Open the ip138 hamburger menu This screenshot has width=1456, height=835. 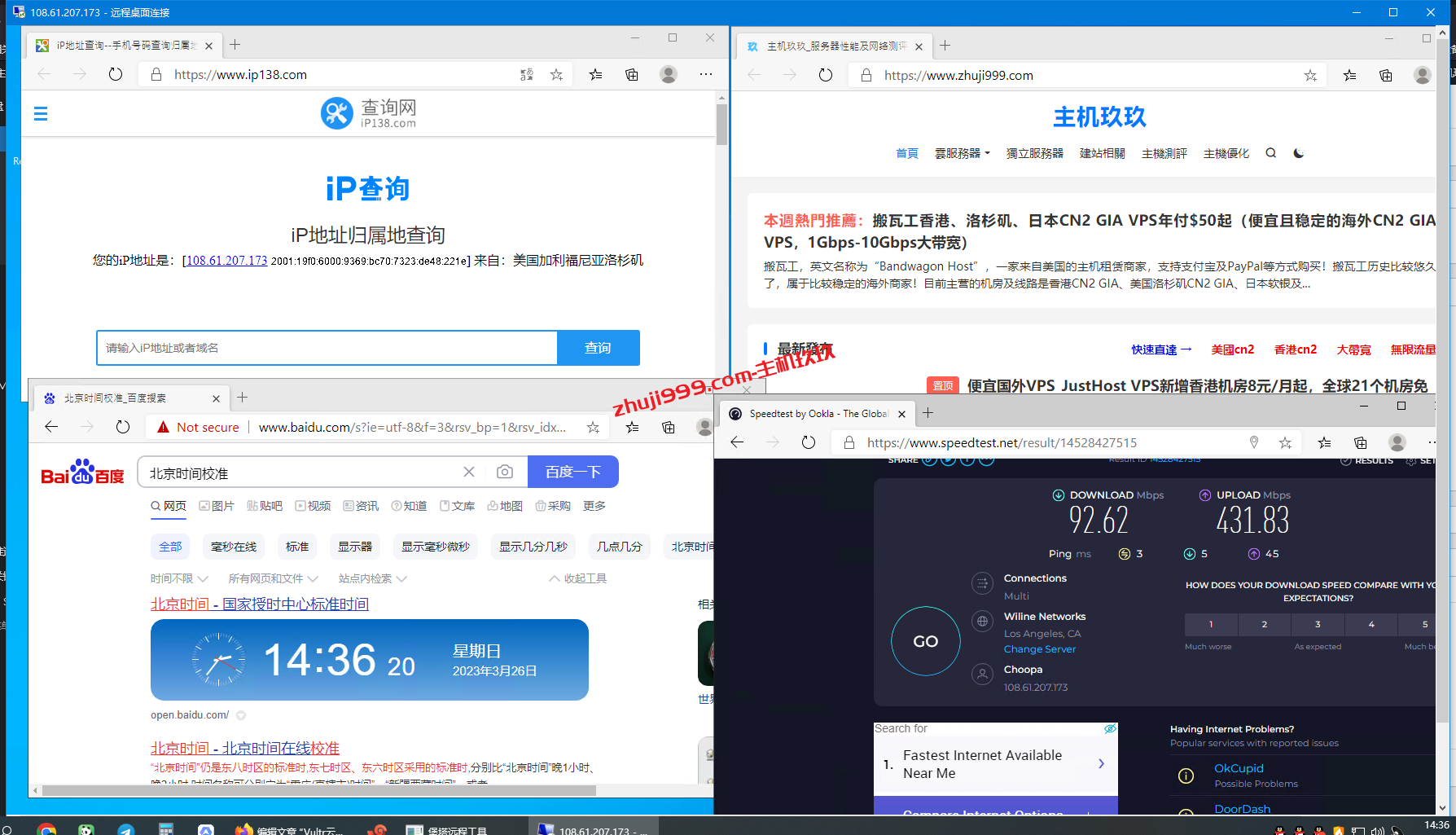pos(41,114)
